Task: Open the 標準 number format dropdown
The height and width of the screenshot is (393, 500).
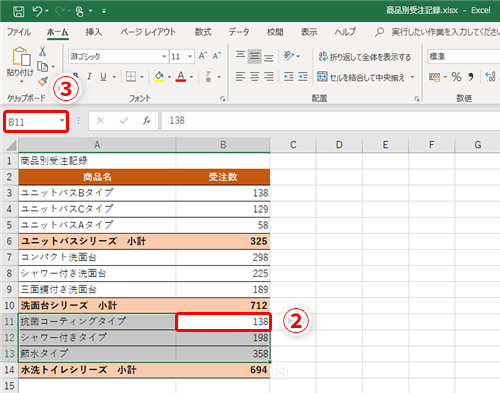Action: (x=464, y=56)
